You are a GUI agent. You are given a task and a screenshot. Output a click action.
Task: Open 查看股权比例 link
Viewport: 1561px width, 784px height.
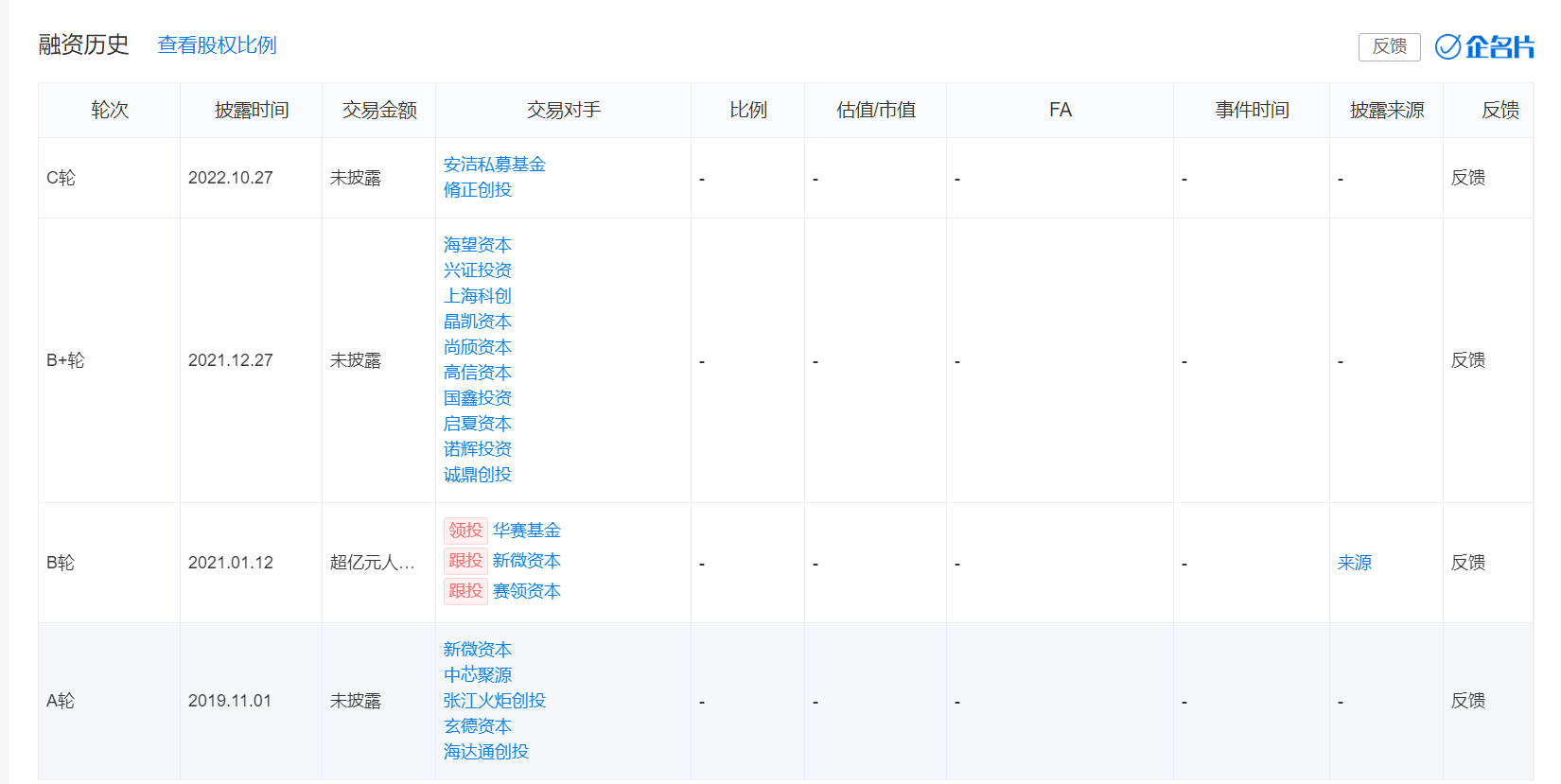click(217, 45)
